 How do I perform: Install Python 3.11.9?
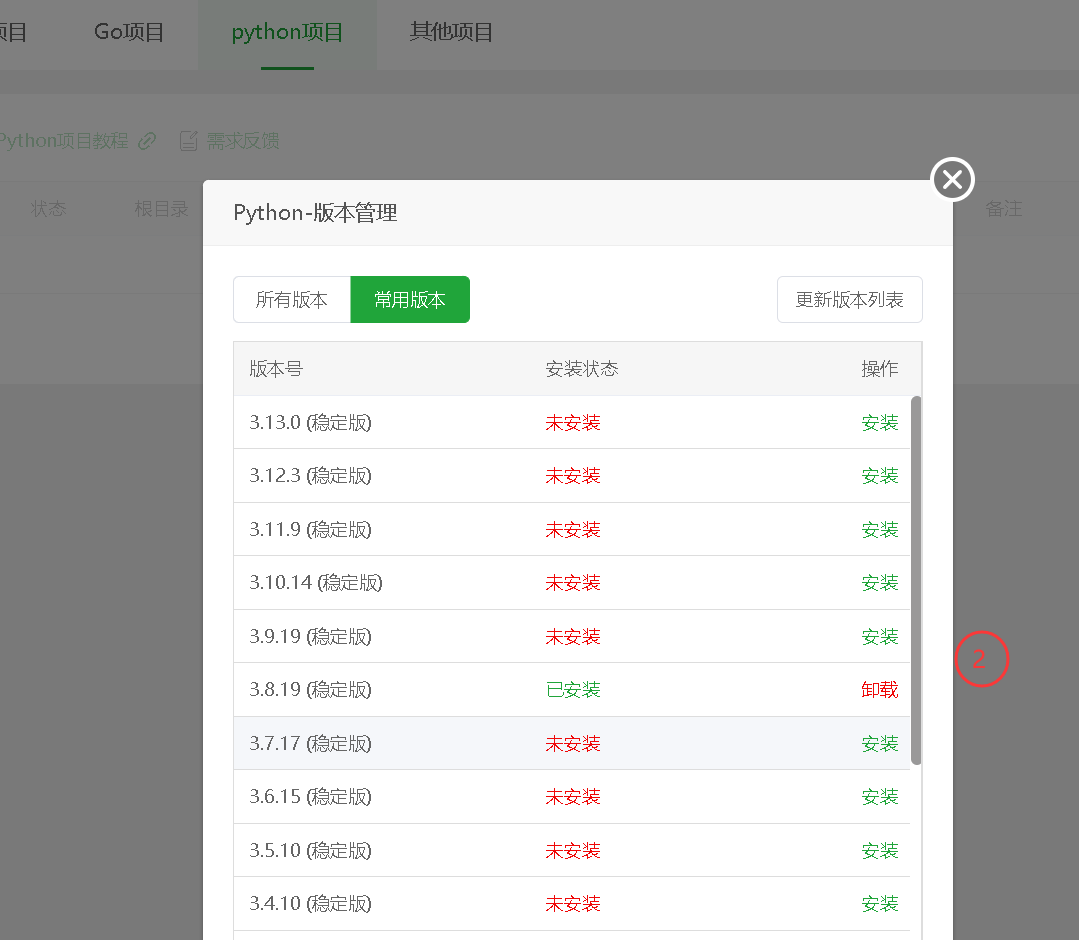(879, 529)
